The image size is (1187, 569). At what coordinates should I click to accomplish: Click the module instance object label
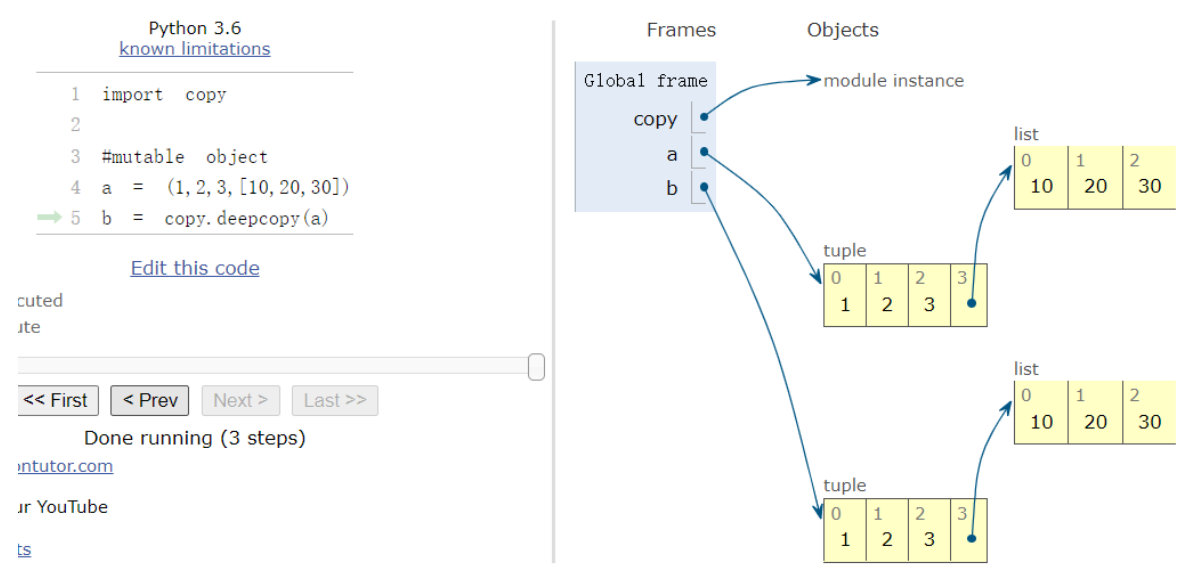[x=893, y=81]
